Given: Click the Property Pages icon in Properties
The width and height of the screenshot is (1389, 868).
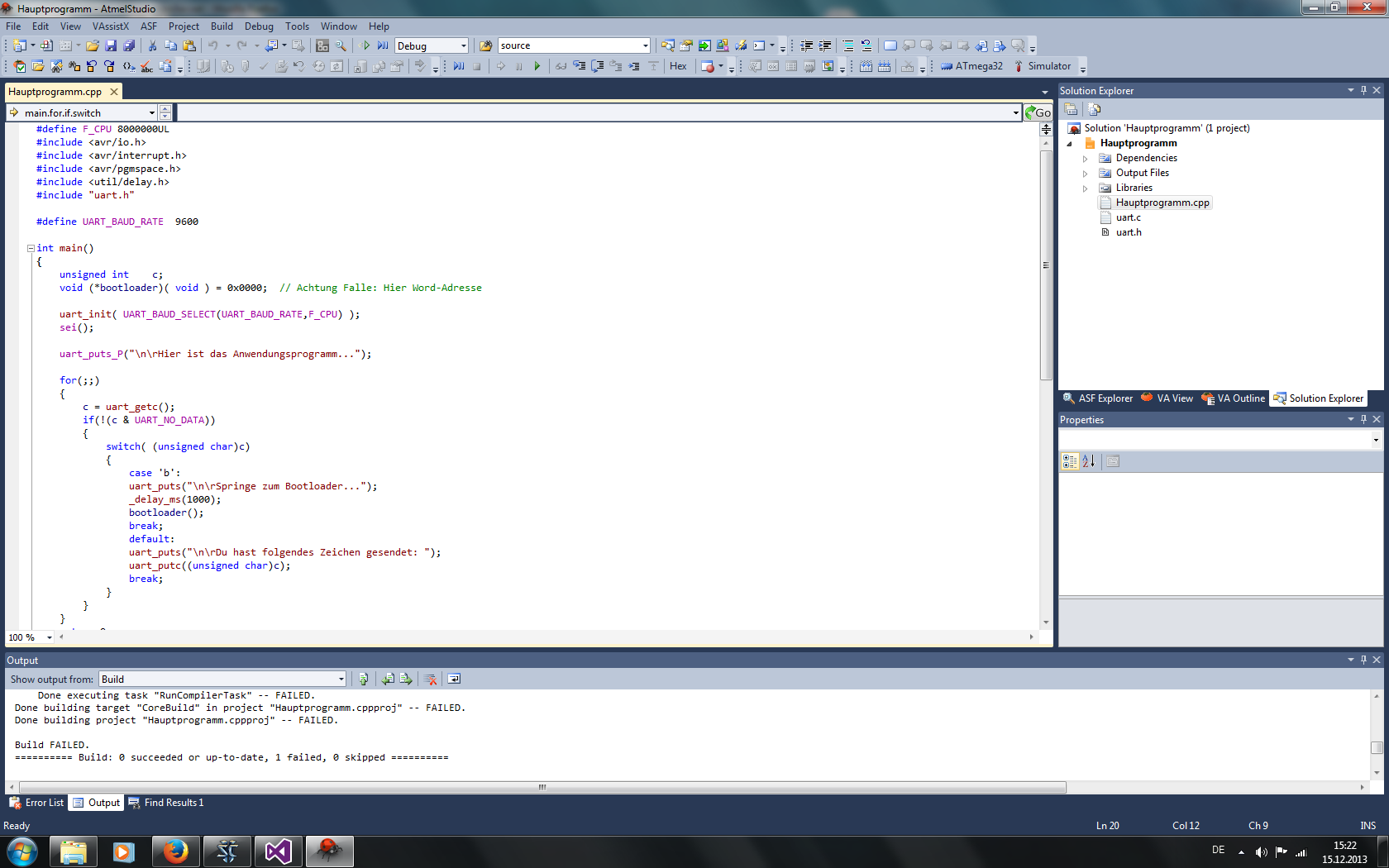Looking at the screenshot, I should point(1113,461).
